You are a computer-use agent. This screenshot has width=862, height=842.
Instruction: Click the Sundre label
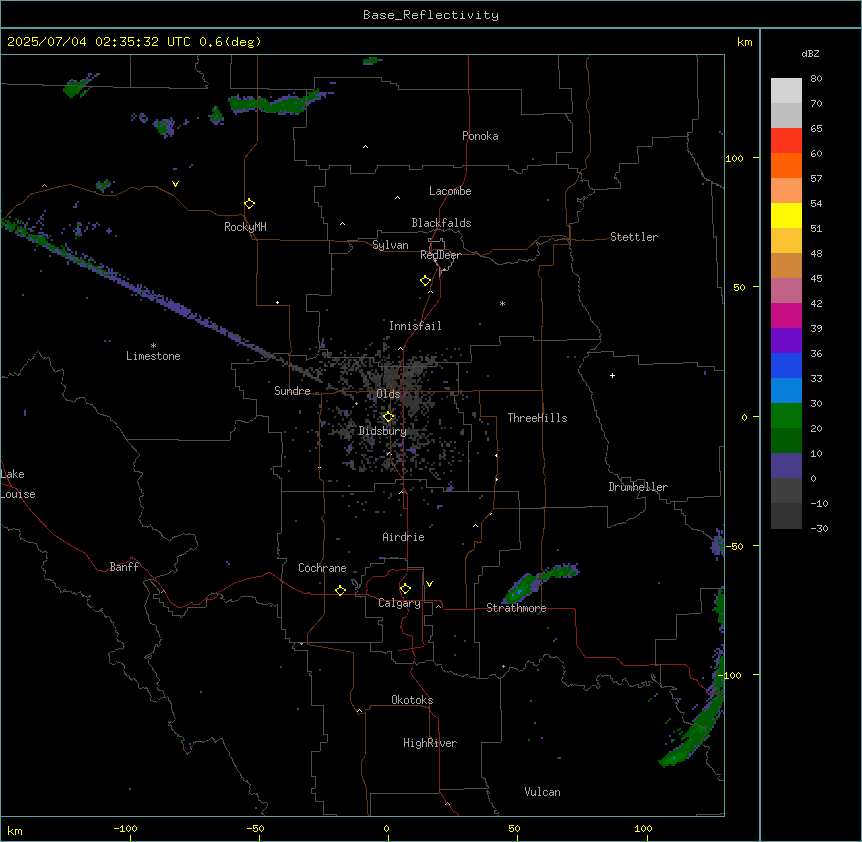coord(292,391)
